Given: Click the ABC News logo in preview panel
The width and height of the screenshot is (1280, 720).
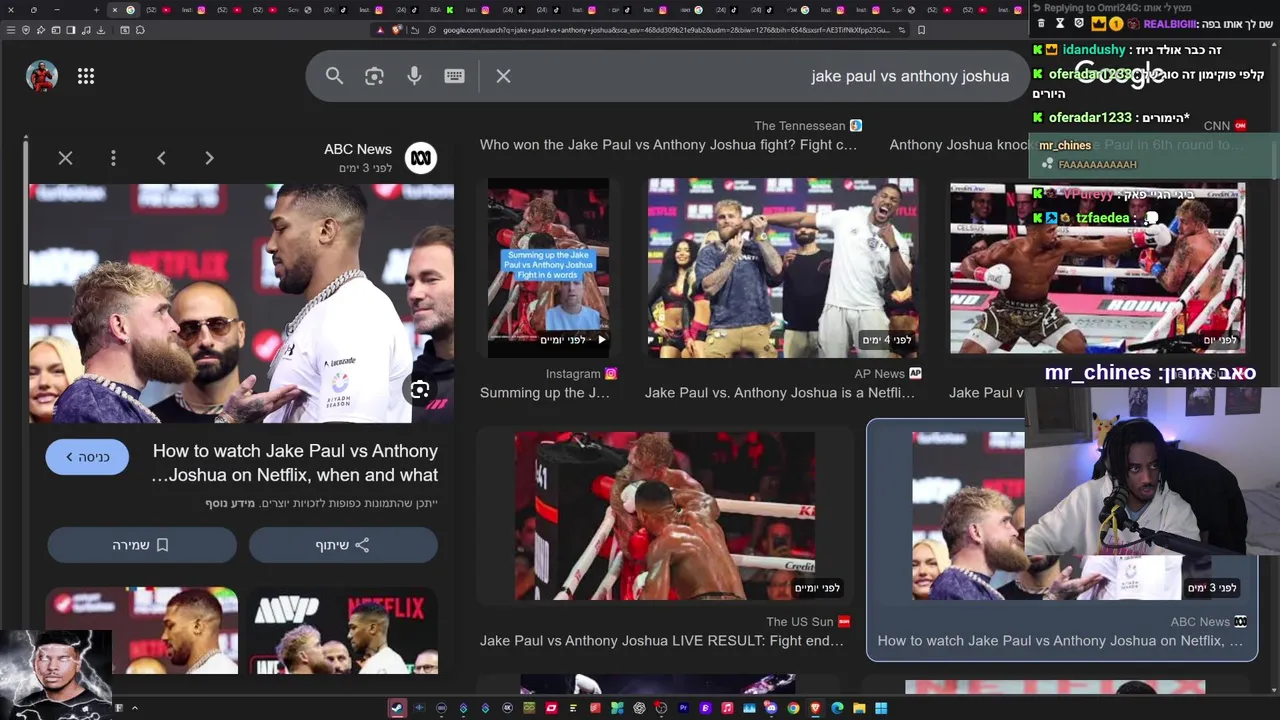Looking at the screenshot, I should coord(421,158).
